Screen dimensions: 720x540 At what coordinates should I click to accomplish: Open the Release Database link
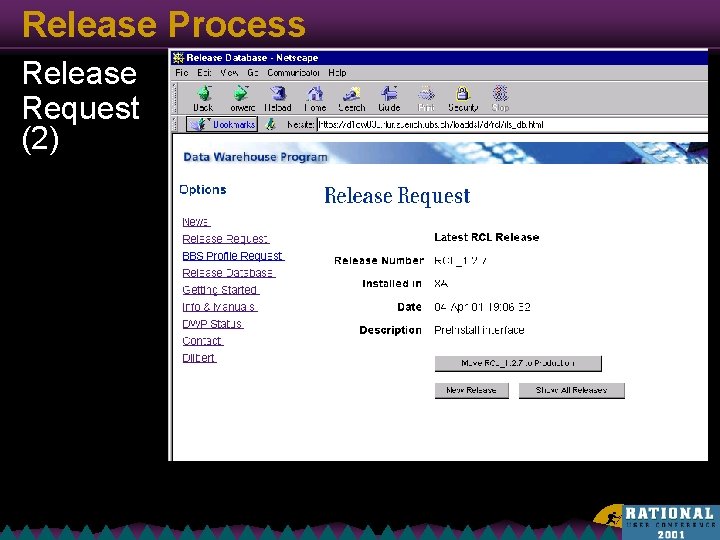[x=229, y=273]
